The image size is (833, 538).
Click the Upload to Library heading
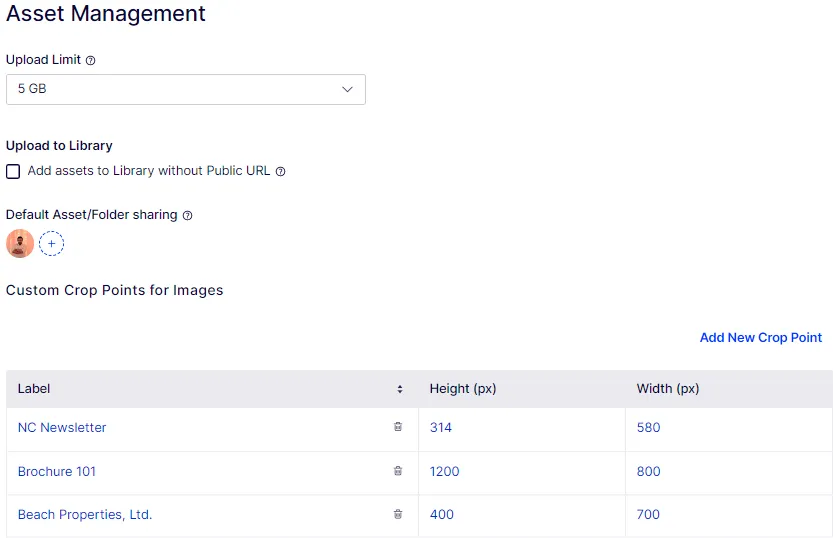coord(59,146)
